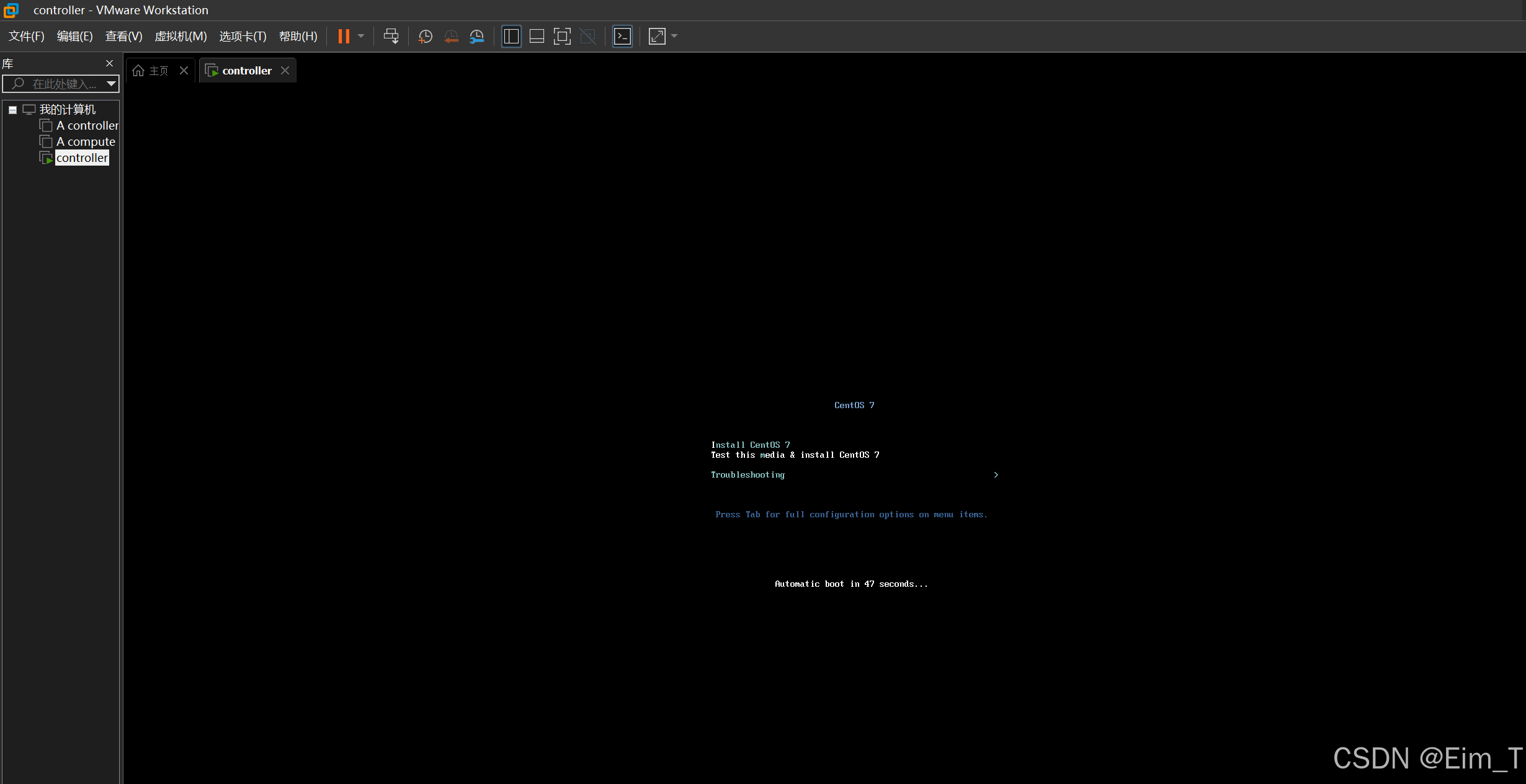The width and height of the screenshot is (1526, 784).
Task: Open the 编辑(E) menu
Action: pos(75,37)
